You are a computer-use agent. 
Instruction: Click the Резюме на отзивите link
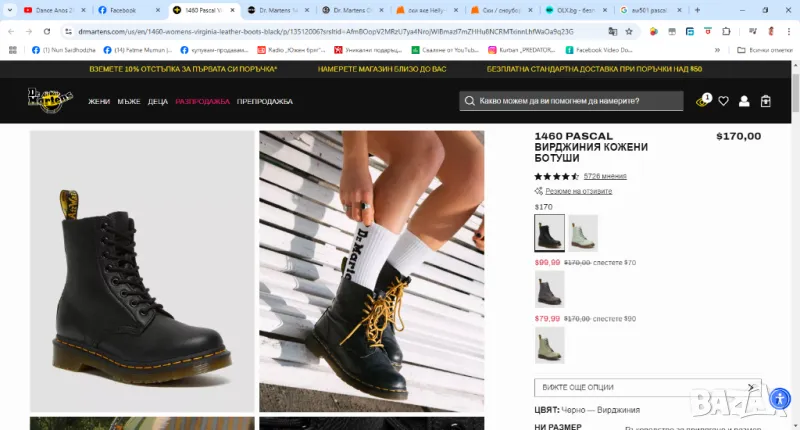point(574,190)
